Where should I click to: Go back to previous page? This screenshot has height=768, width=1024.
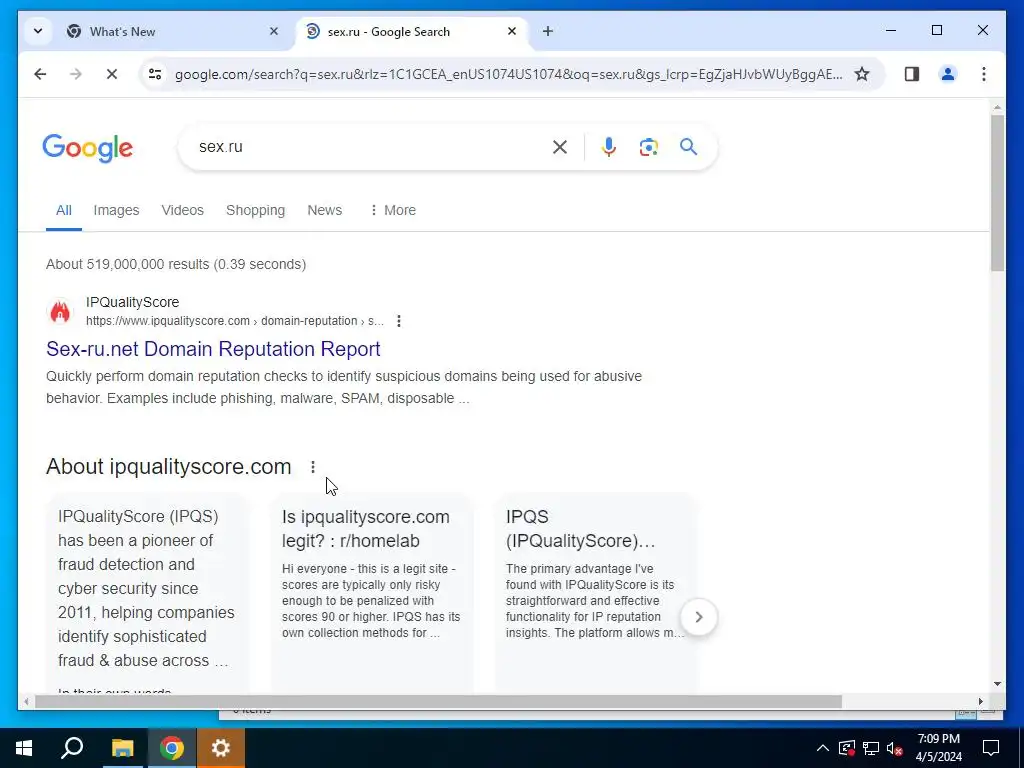click(40, 74)
